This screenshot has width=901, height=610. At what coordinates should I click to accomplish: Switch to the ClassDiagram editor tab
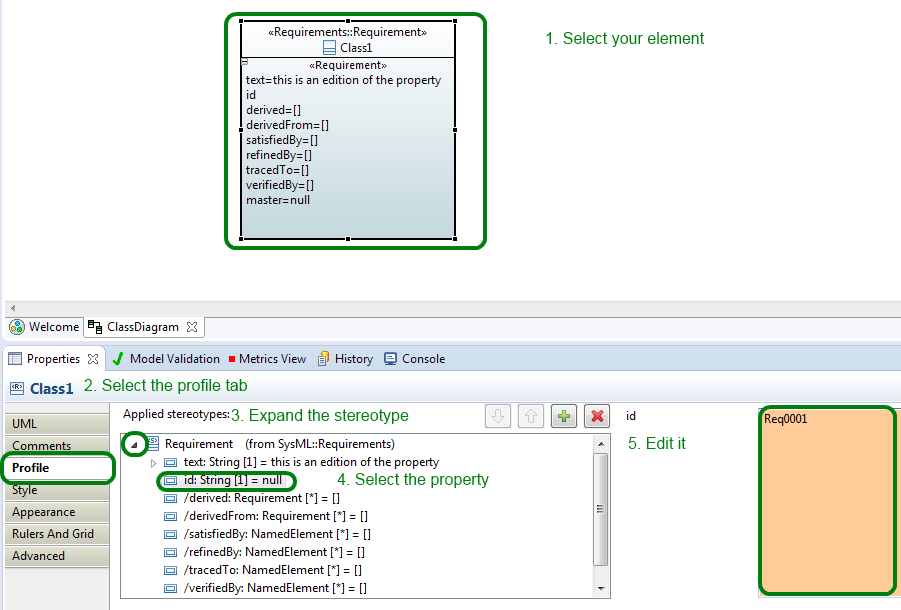coord(144,327)
